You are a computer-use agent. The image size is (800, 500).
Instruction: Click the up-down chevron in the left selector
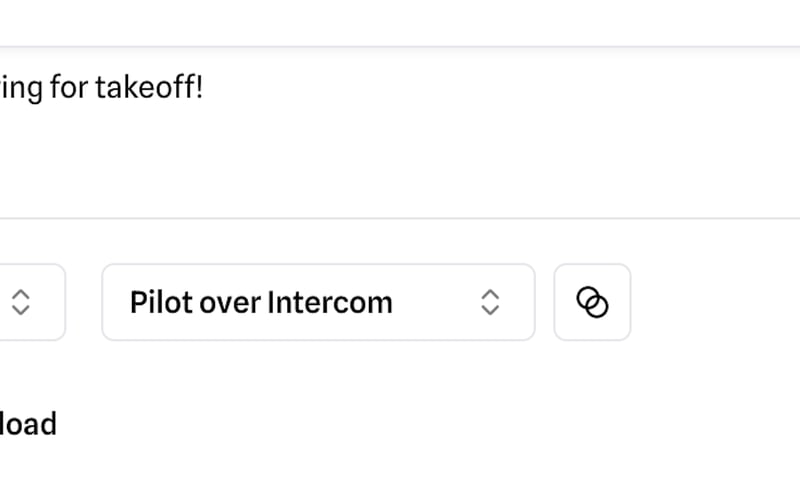coord(20,302)
